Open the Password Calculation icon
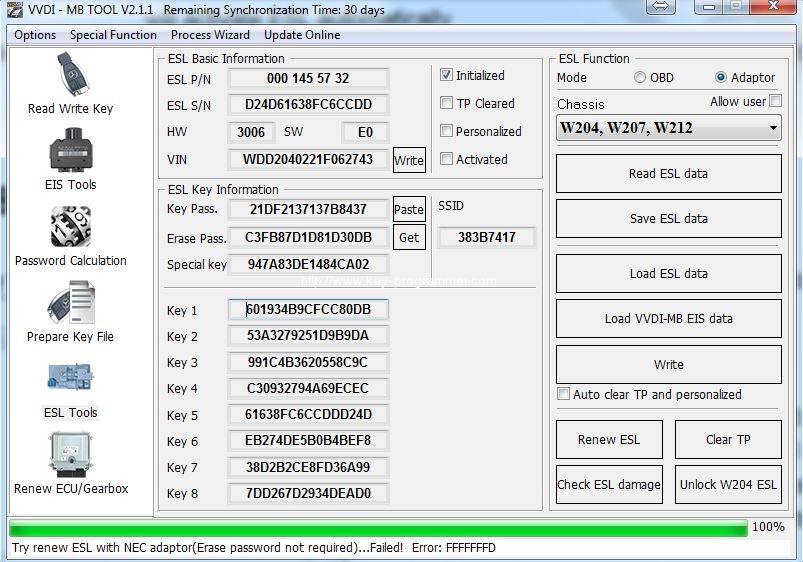Image resolution: width=803 pixels, height=562 pixels. tap(70, 228)
